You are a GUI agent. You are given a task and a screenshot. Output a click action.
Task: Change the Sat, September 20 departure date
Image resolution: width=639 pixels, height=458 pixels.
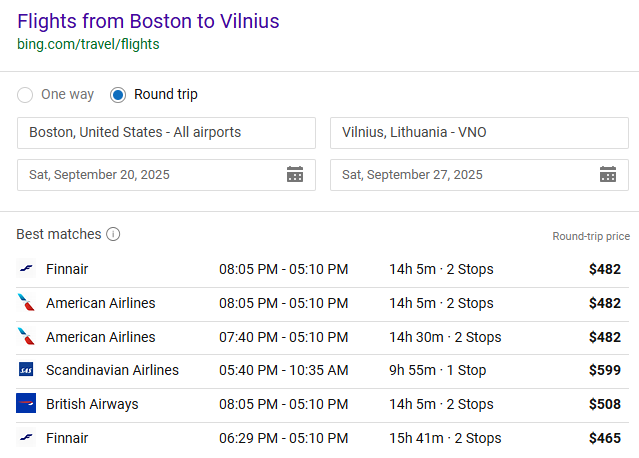click(x=166, y=175)
